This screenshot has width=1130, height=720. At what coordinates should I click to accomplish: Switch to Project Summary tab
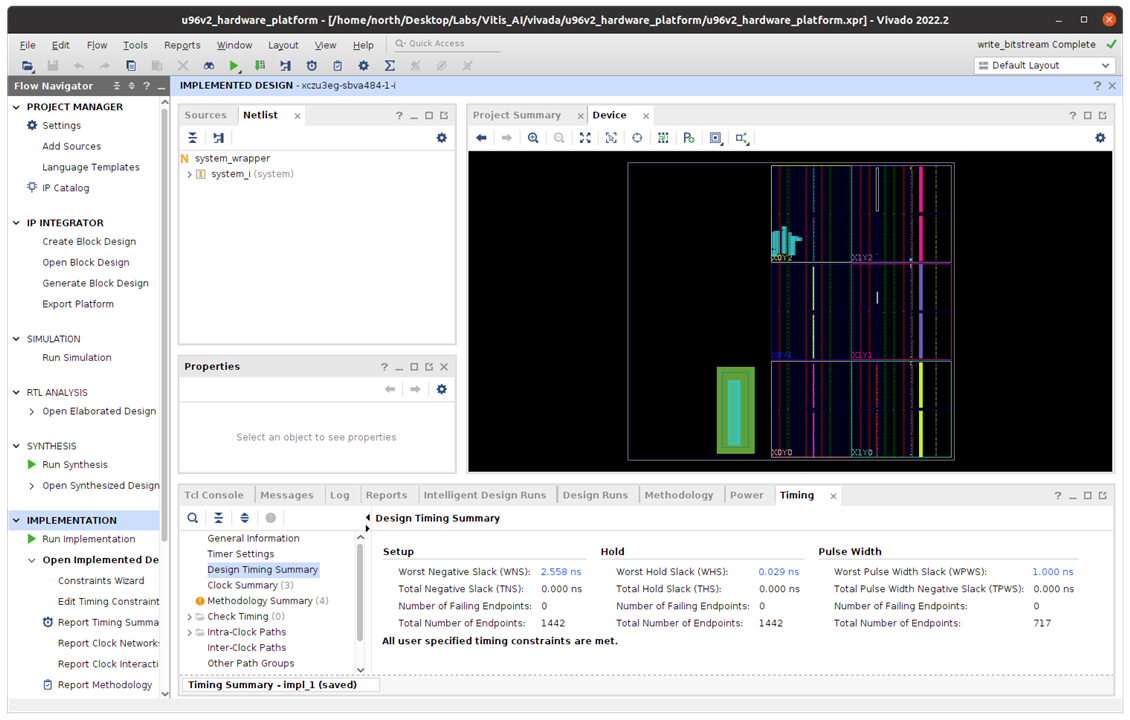(517, 115)
